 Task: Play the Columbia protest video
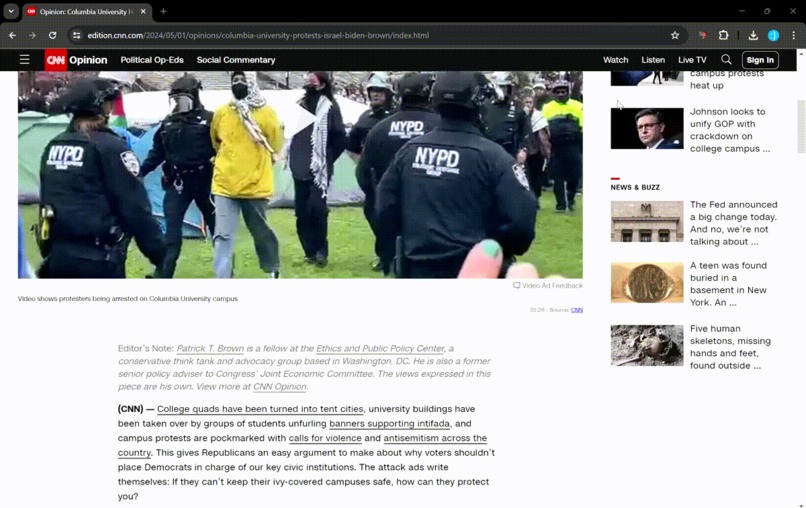pos(303,119)
